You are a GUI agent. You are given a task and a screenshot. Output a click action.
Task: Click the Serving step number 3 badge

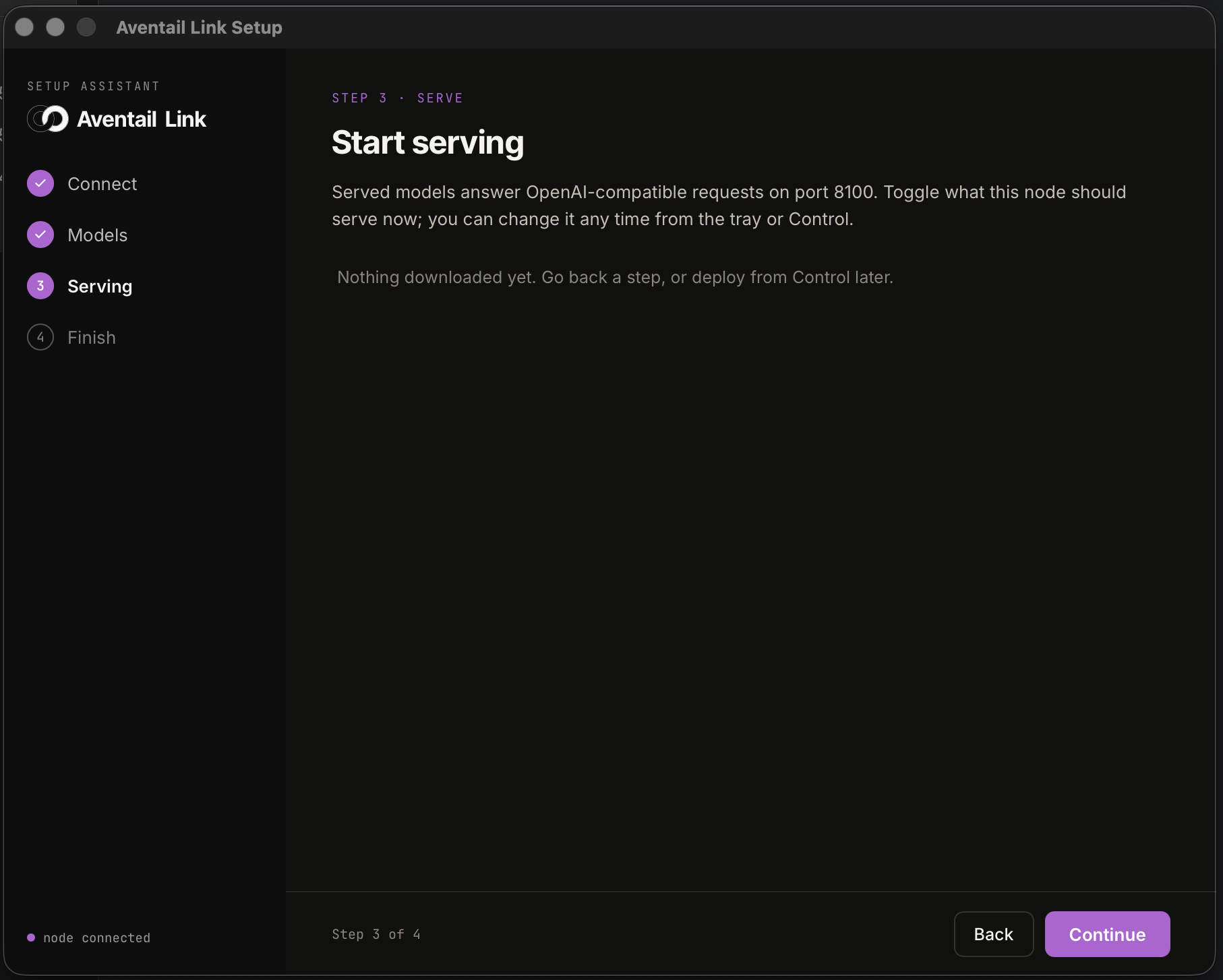click(x=40, y=286)
